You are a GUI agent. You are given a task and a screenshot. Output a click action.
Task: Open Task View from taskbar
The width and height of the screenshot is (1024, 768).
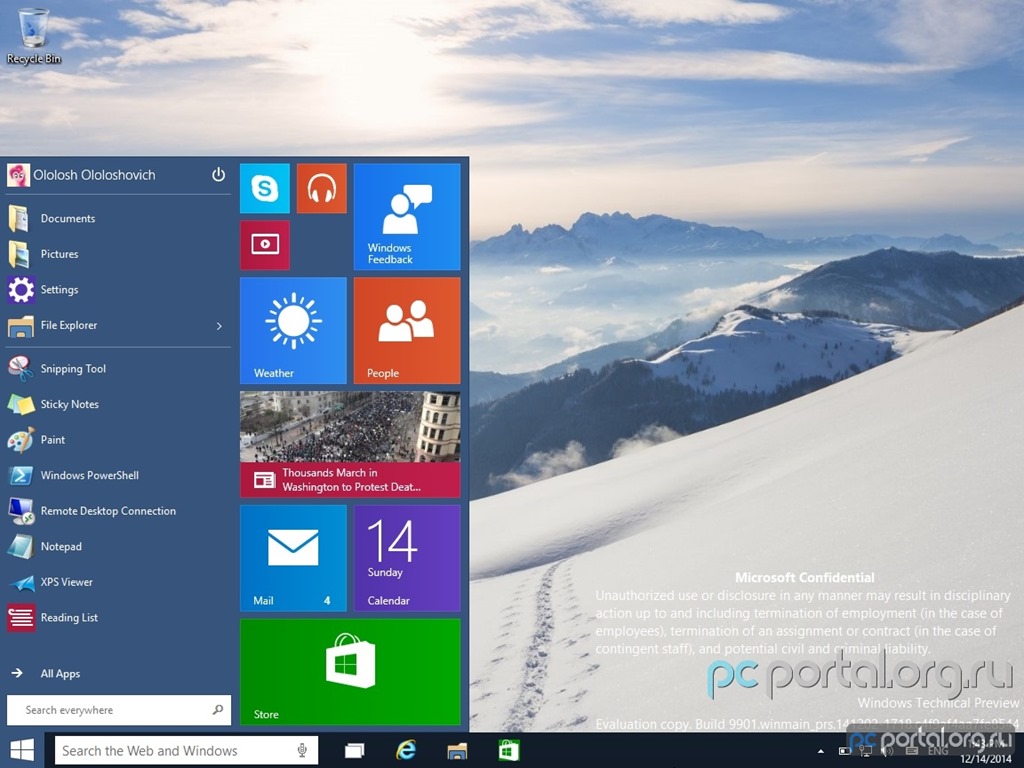click(x=354, y=751)
